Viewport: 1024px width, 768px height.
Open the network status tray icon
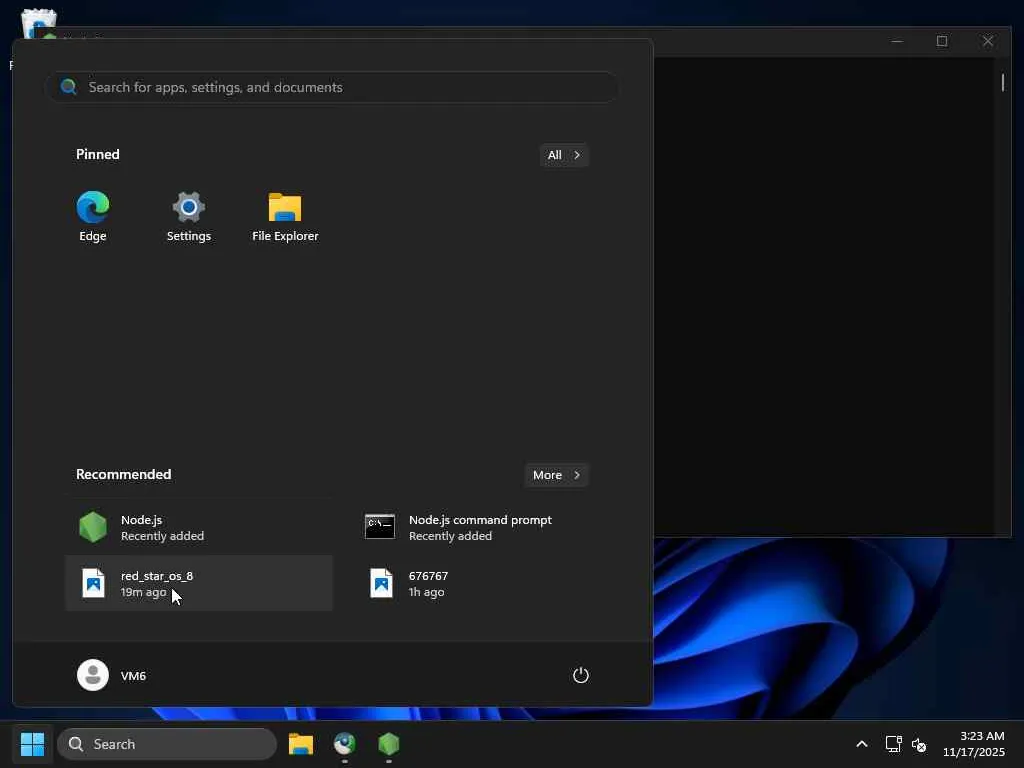tap(893, 744)
